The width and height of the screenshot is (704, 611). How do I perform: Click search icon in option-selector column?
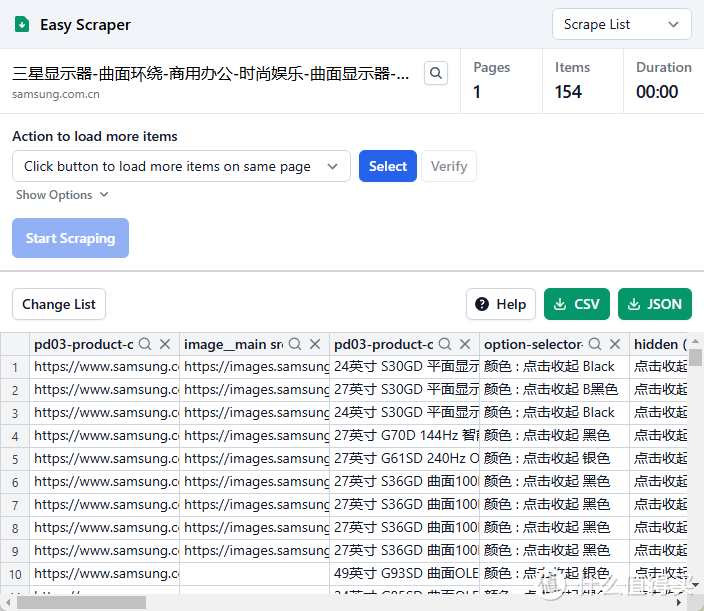click(595, 344)
